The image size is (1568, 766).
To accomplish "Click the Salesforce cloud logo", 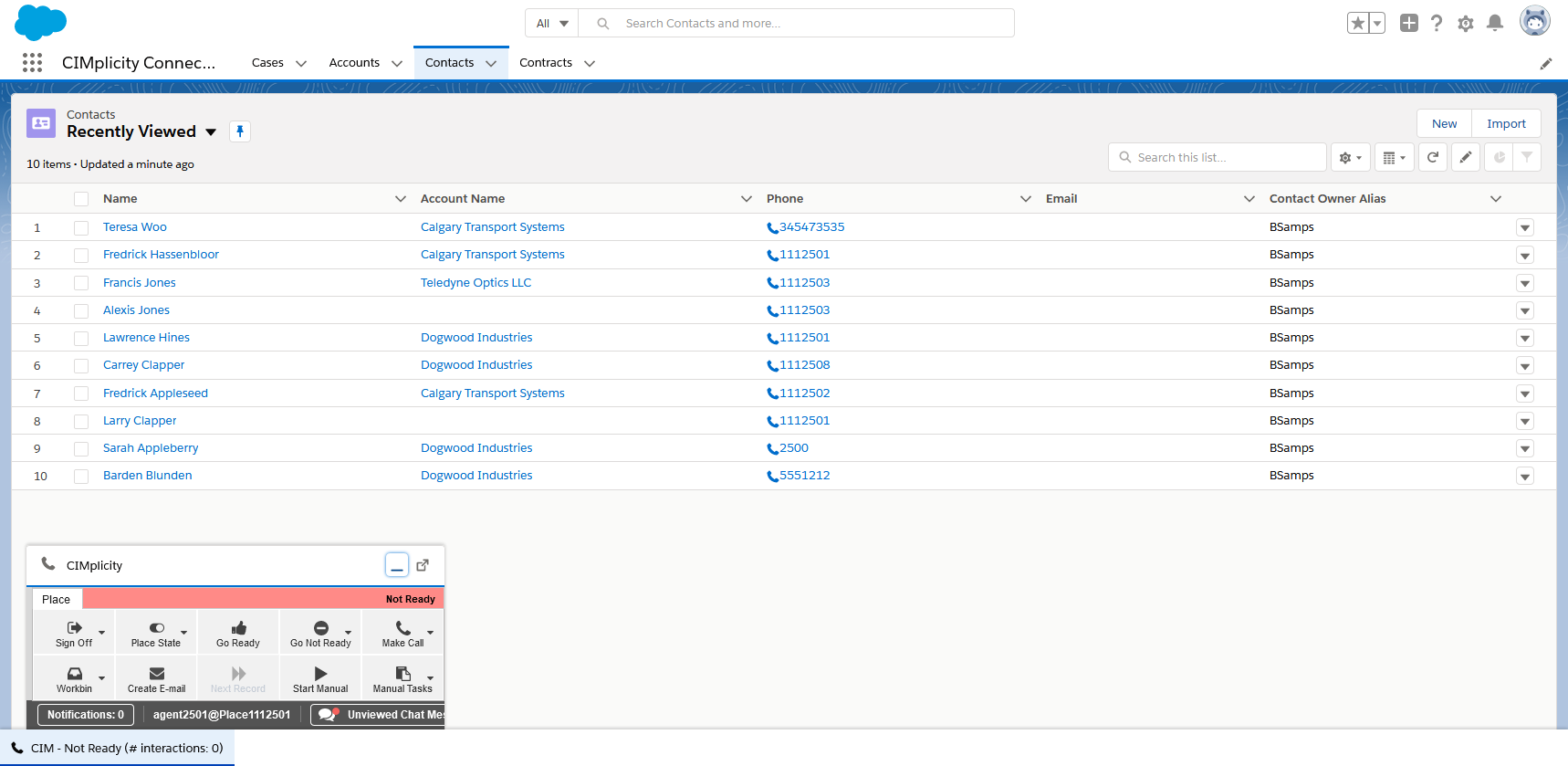I will click(41, 22).
